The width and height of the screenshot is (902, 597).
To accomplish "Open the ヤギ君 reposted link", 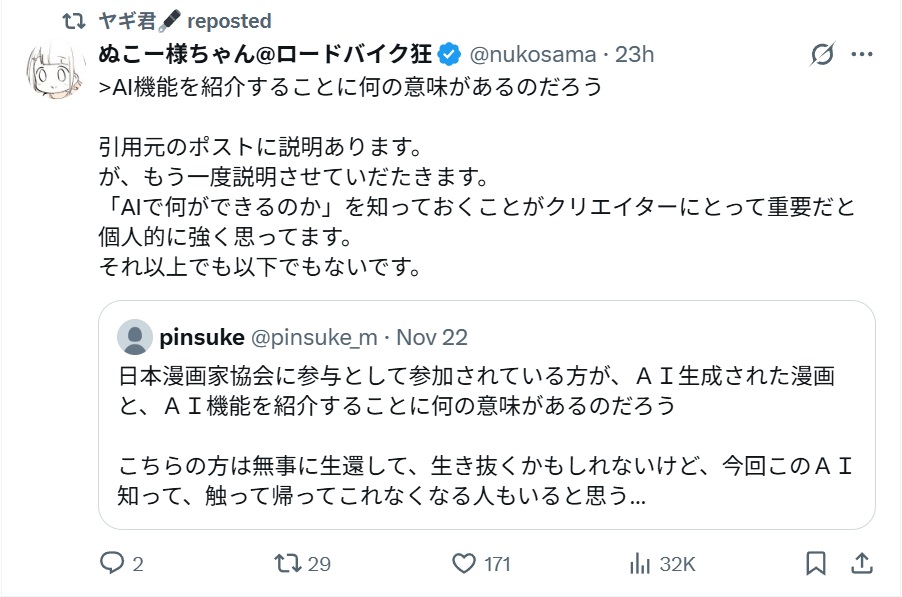I will (185, 21).
